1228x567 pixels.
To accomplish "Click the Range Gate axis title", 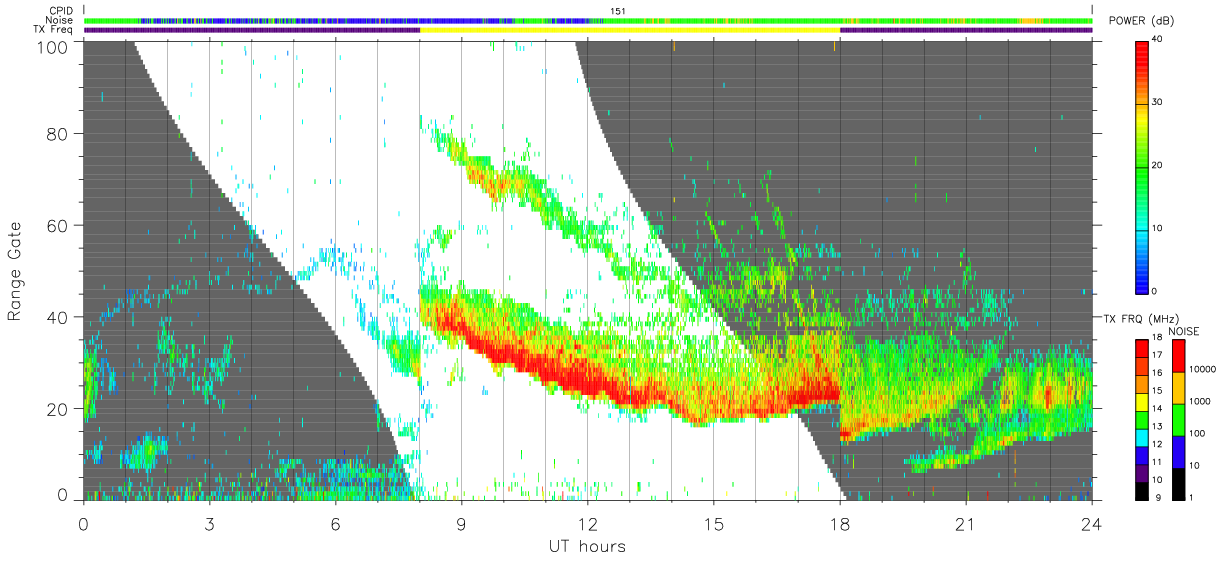I will coord(16,270).
